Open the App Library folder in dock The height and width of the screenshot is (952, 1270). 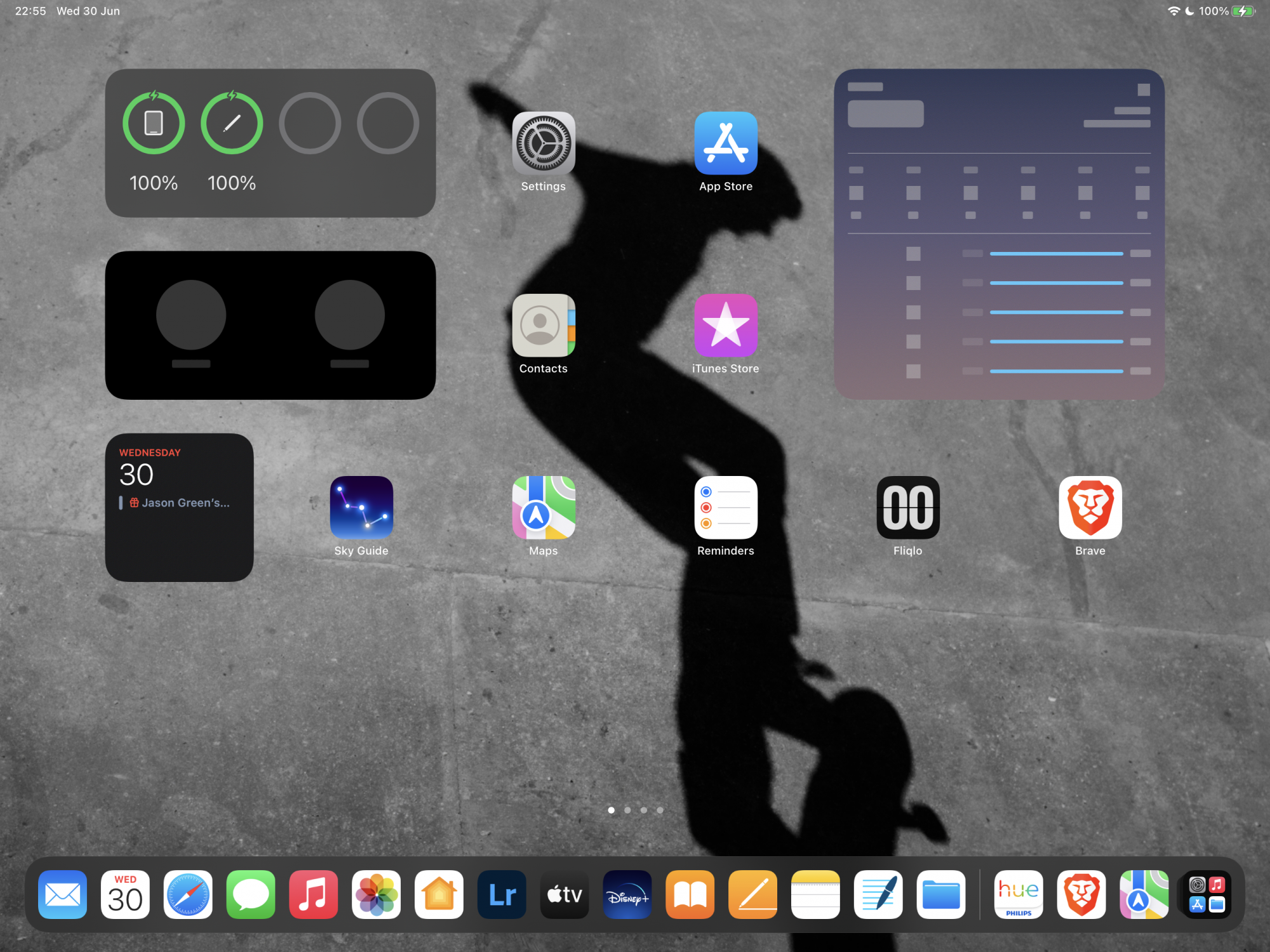1206,895
